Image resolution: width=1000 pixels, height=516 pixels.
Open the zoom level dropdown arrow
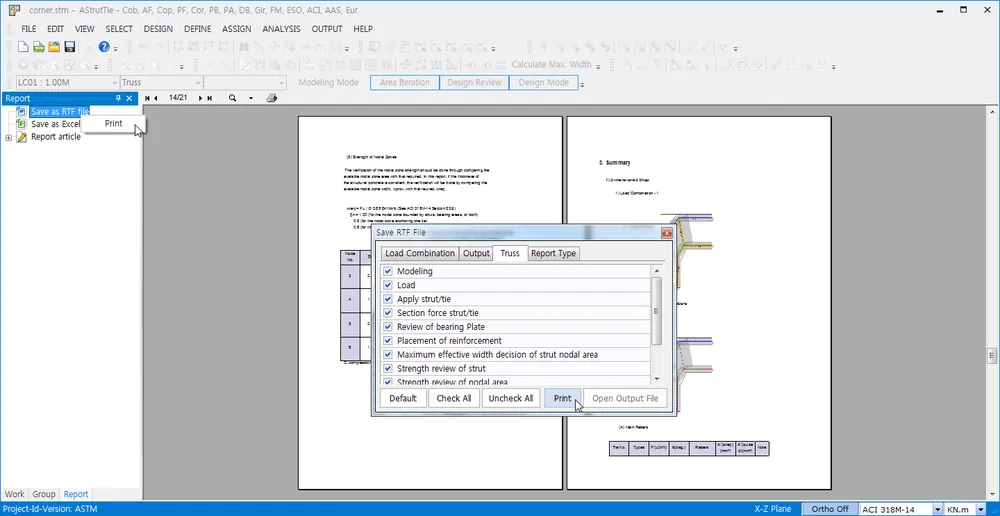click(x=251, y=98)
